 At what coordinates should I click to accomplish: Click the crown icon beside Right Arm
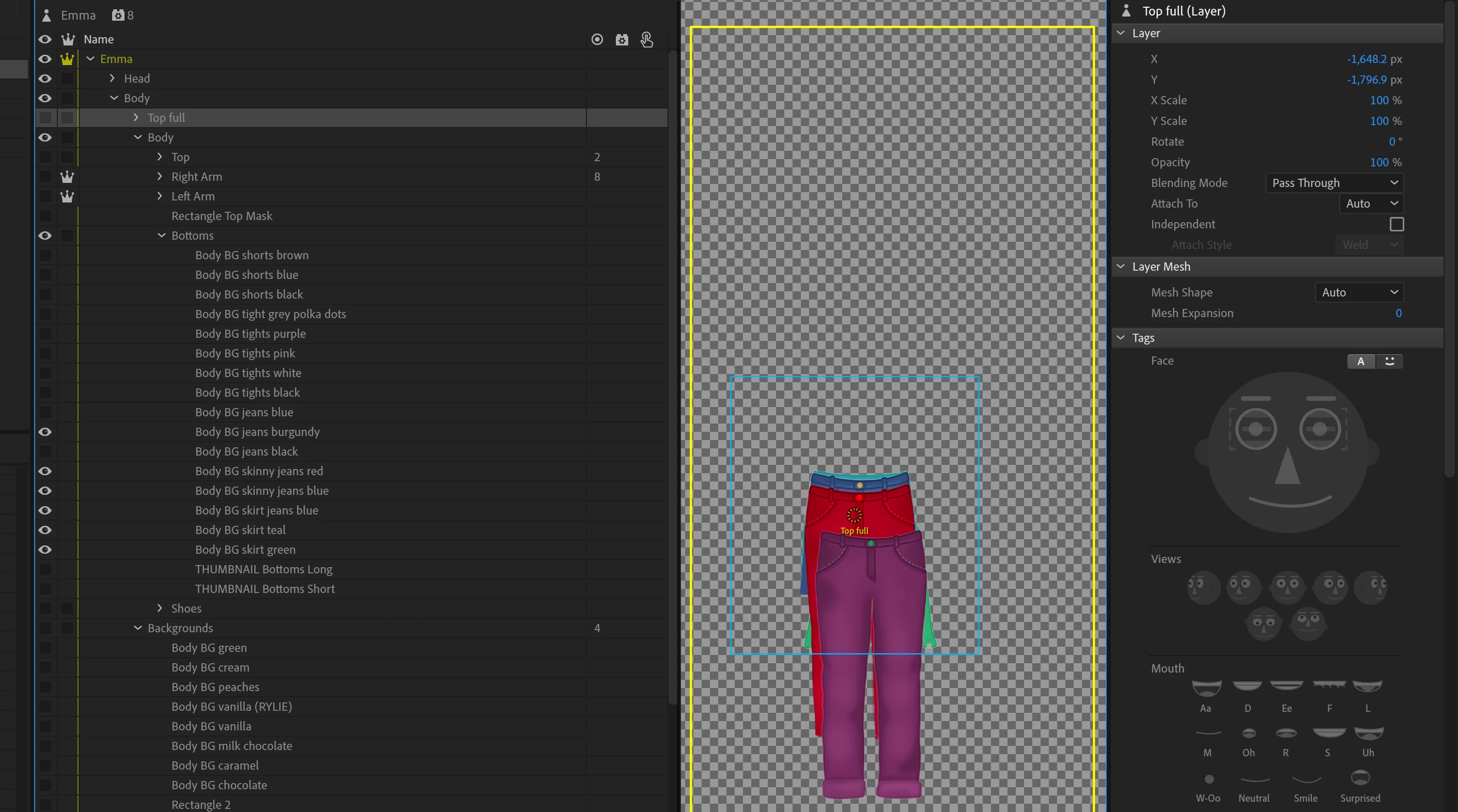[67, 177]
